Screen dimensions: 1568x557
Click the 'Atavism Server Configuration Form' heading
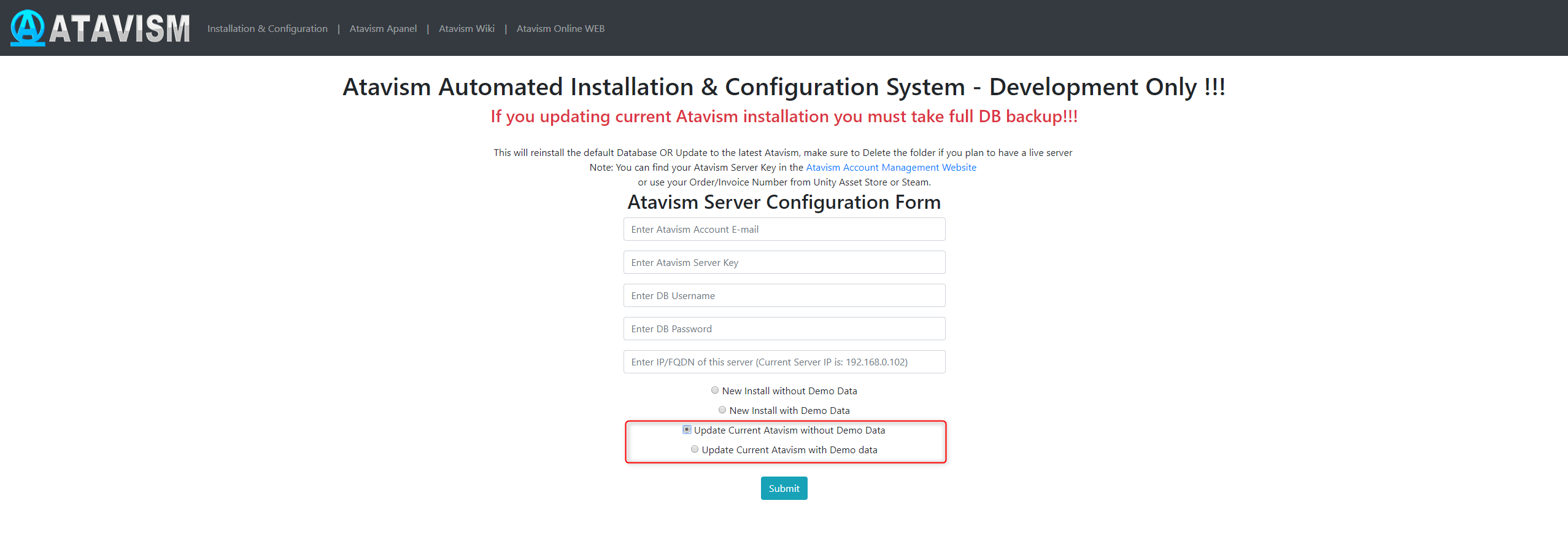click(784, 203)
